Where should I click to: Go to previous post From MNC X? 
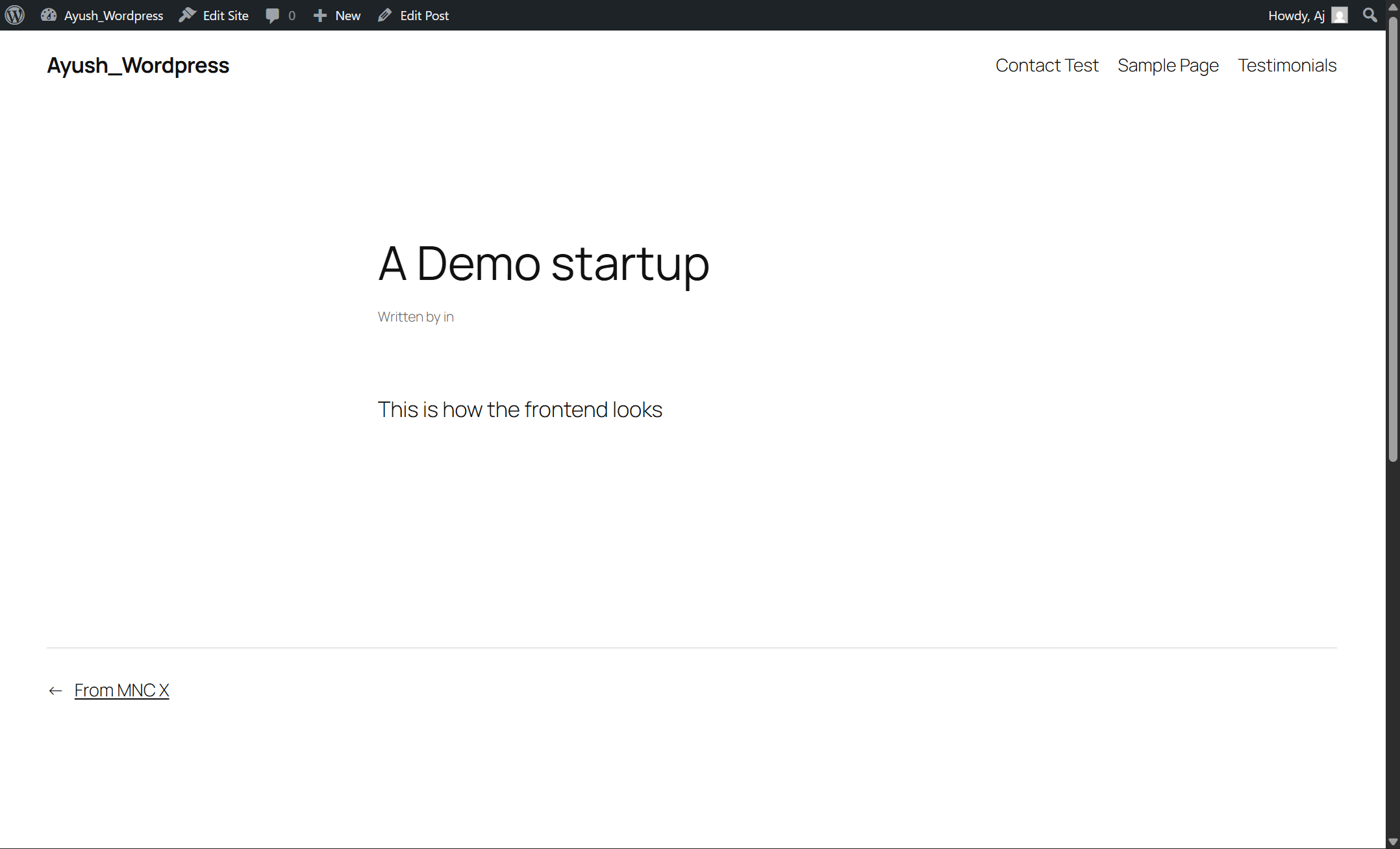point(121,690)
